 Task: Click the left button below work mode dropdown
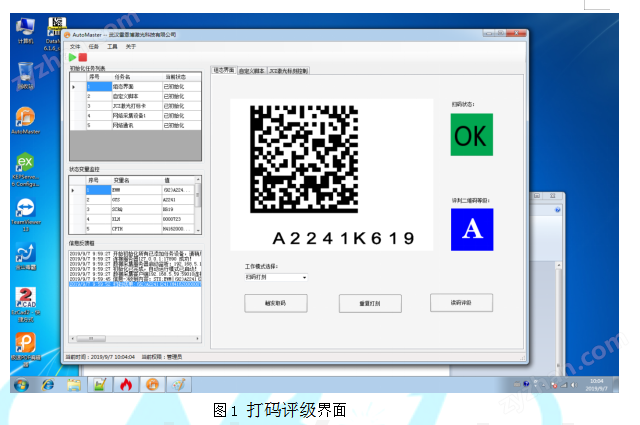pyautogui.click(x=276, y=303)
